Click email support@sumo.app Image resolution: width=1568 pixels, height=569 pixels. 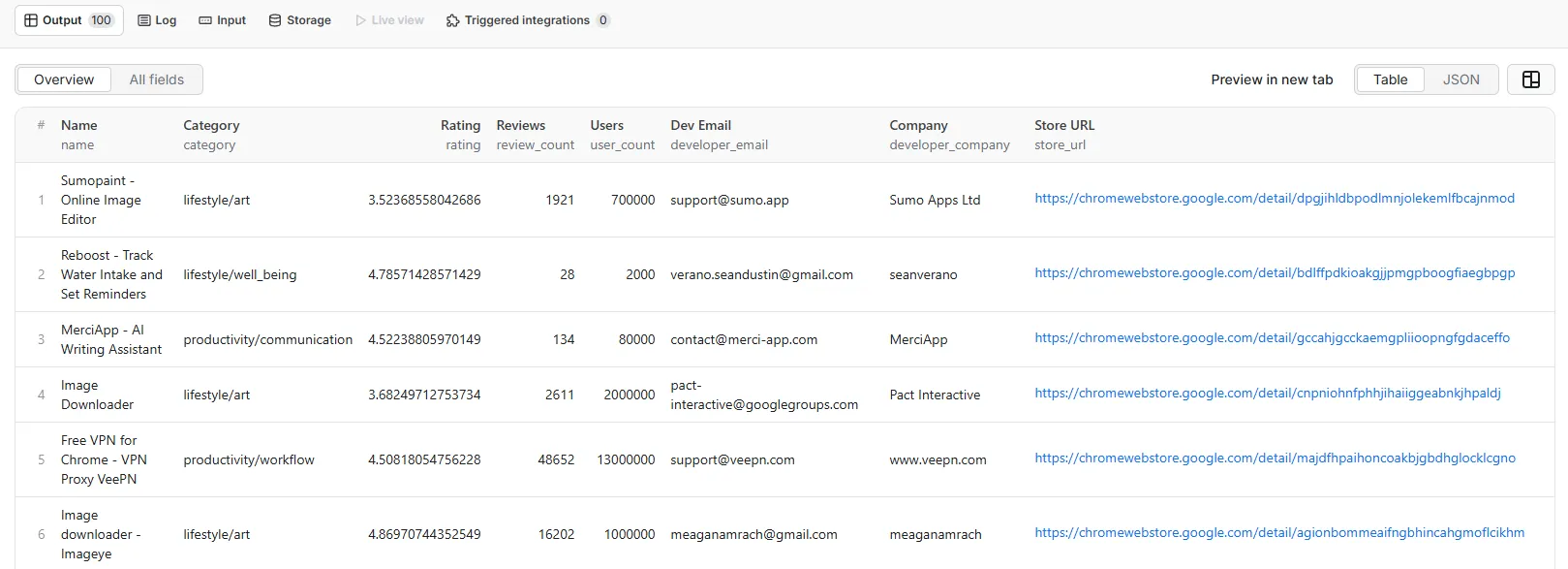pos(729,200)
